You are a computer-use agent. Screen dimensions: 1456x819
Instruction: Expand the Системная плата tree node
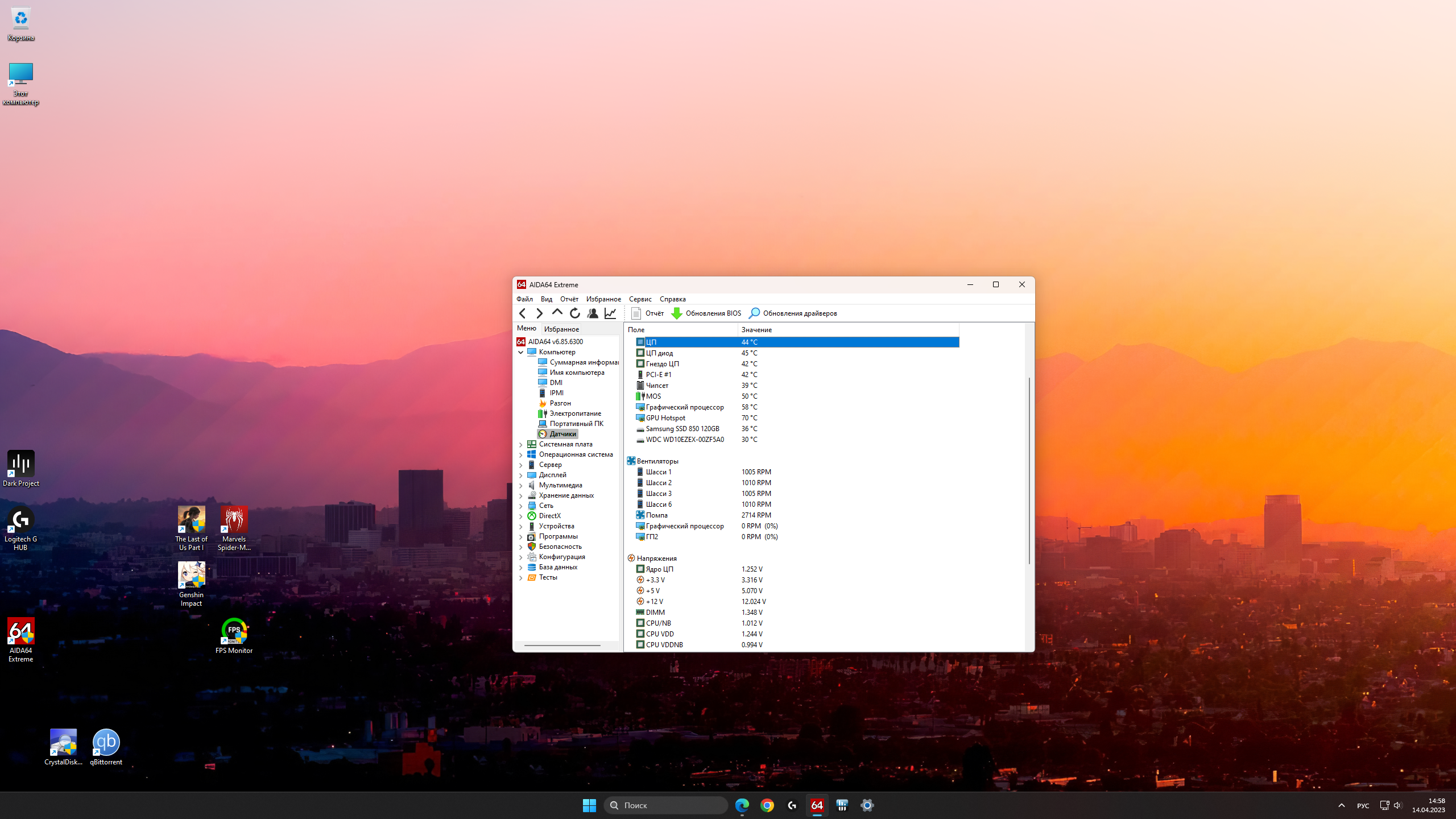click(x=520, y=444)
